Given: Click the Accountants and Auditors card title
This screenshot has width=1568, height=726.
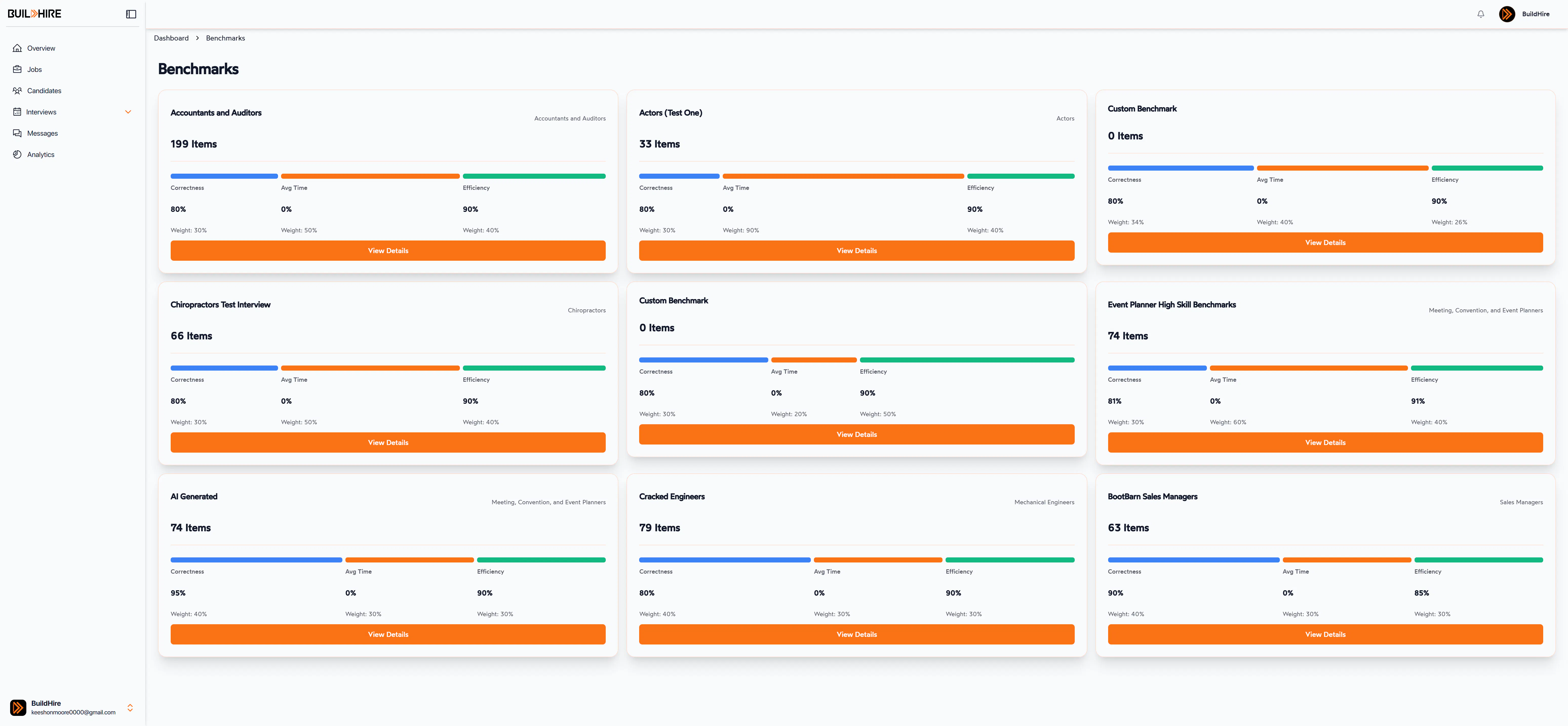Looking at the screenshot, I should 216,113.
